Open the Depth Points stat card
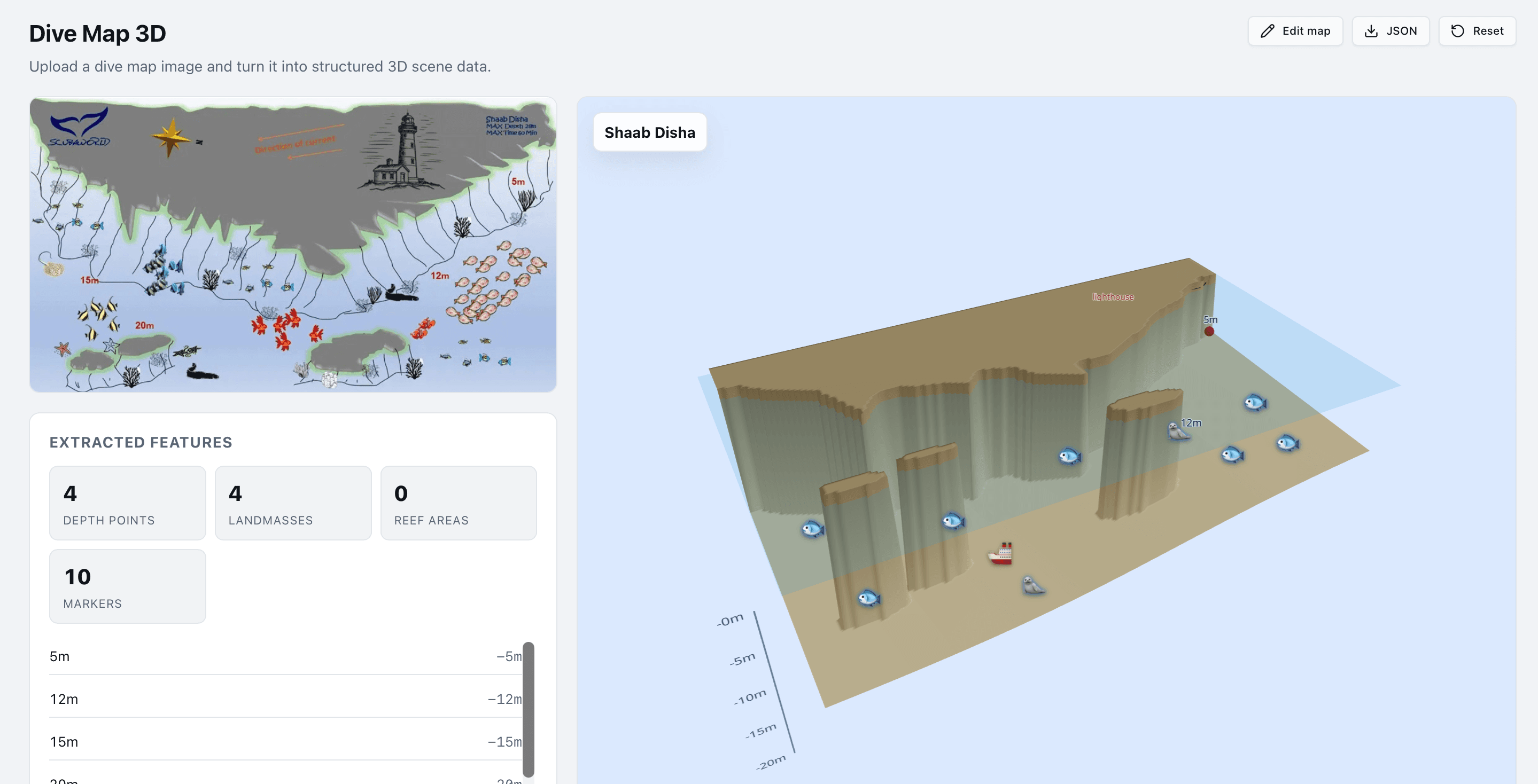 (x=128, y=503)
